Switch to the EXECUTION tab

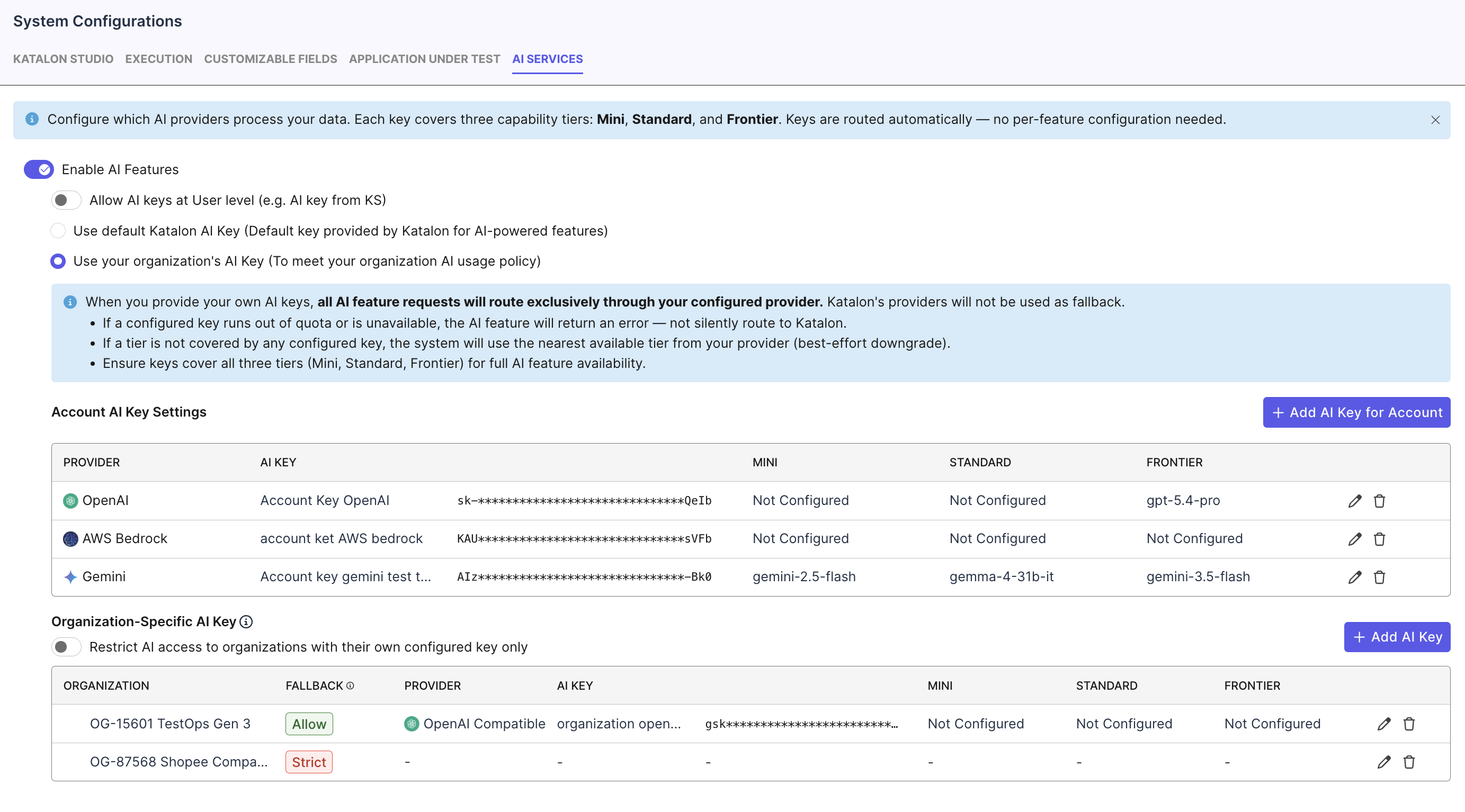coord(159,59)
